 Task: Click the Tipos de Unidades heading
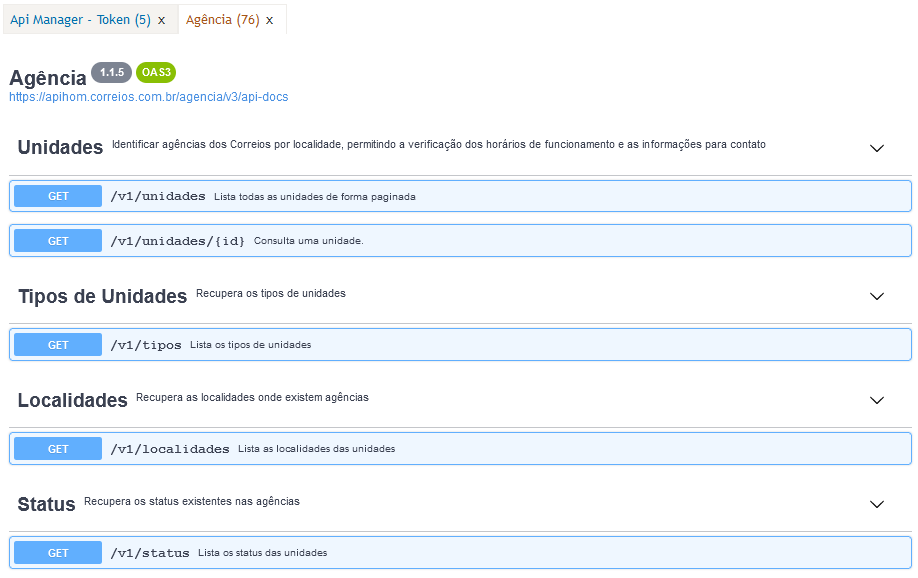(102, 296)
